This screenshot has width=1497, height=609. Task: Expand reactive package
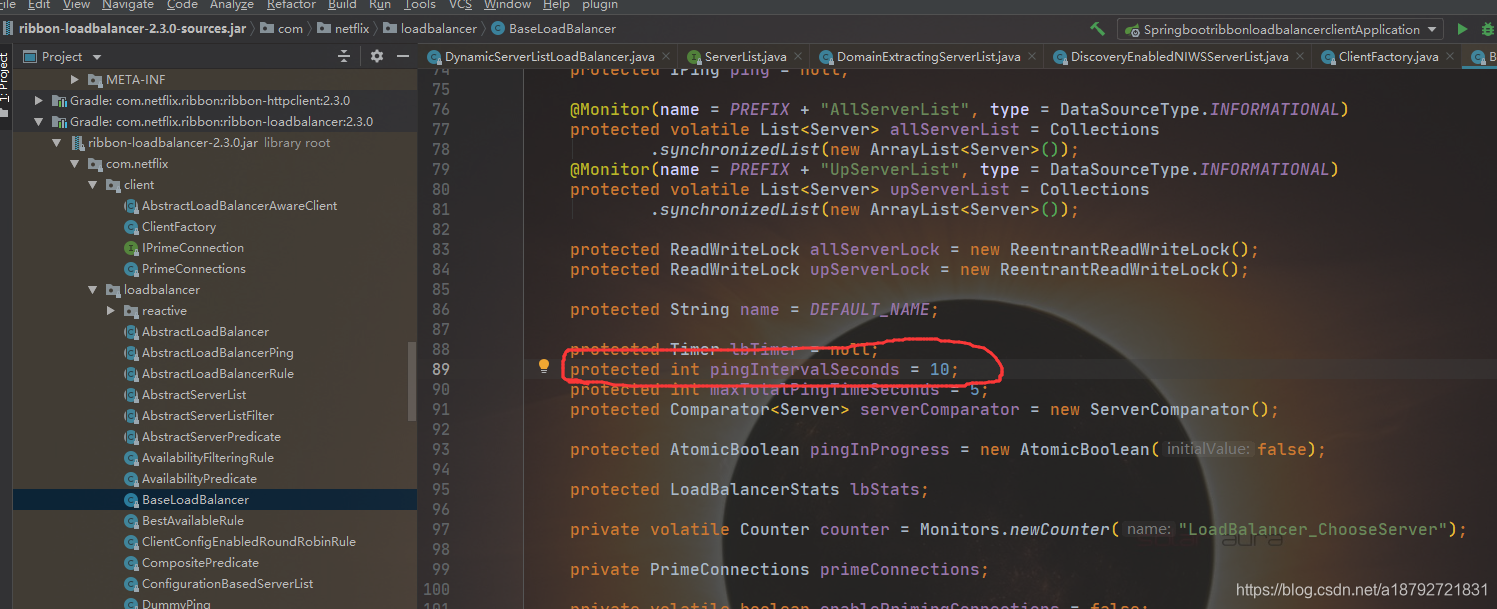click(x=110, y=310)
